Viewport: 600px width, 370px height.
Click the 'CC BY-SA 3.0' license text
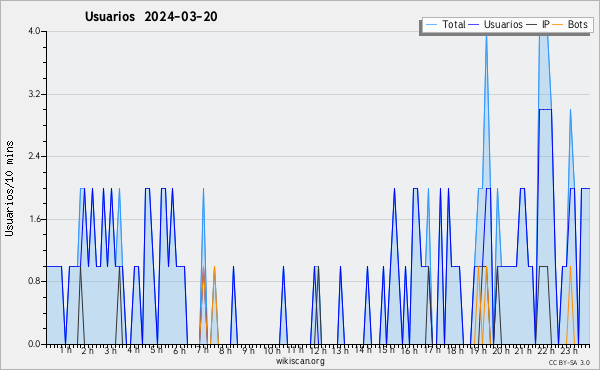click(x=569, y=363)
